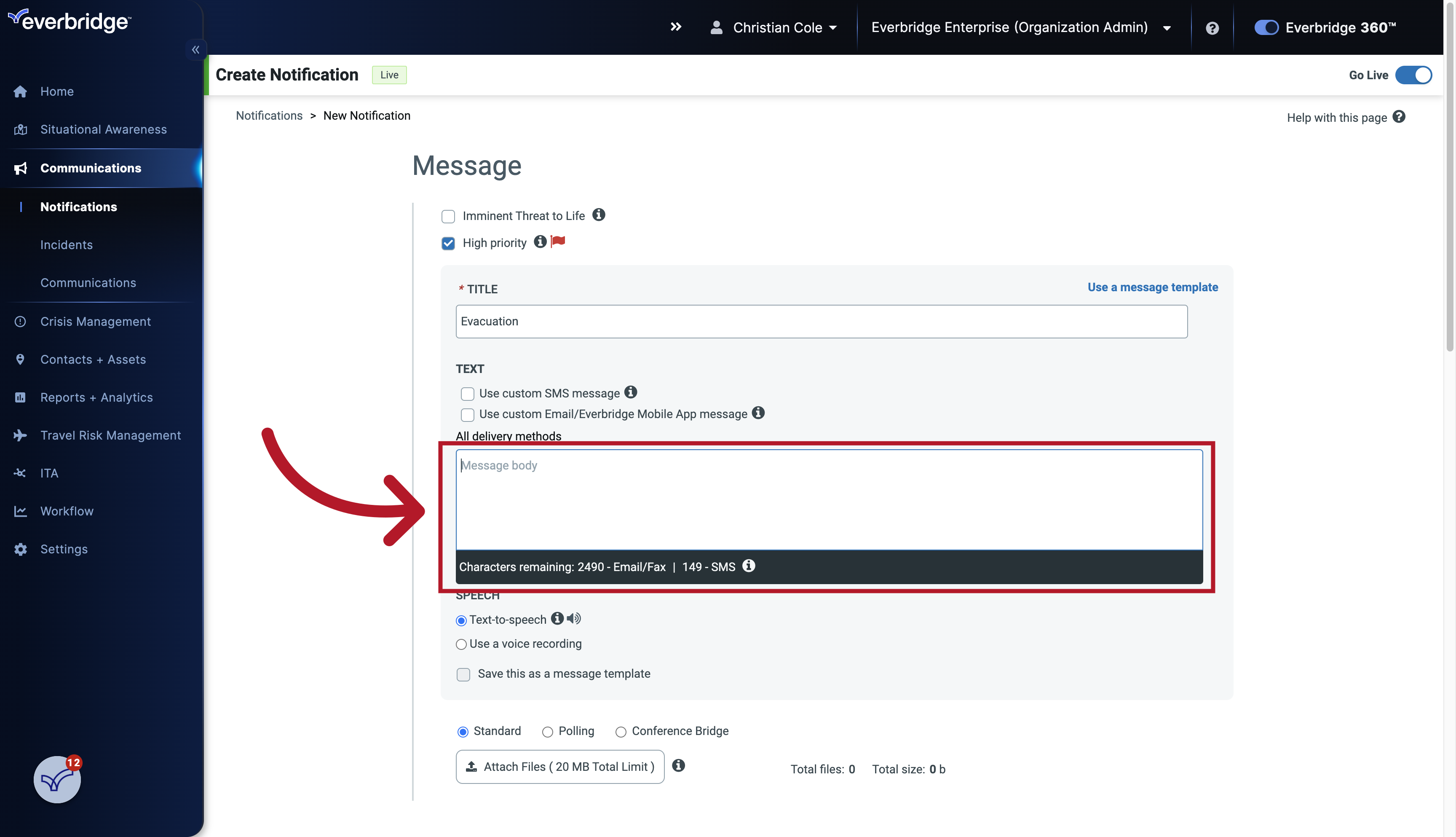1456x837 pixels.
Task: Enable the Imminent Threat to Life checkbox
Action: pos(448,216)
